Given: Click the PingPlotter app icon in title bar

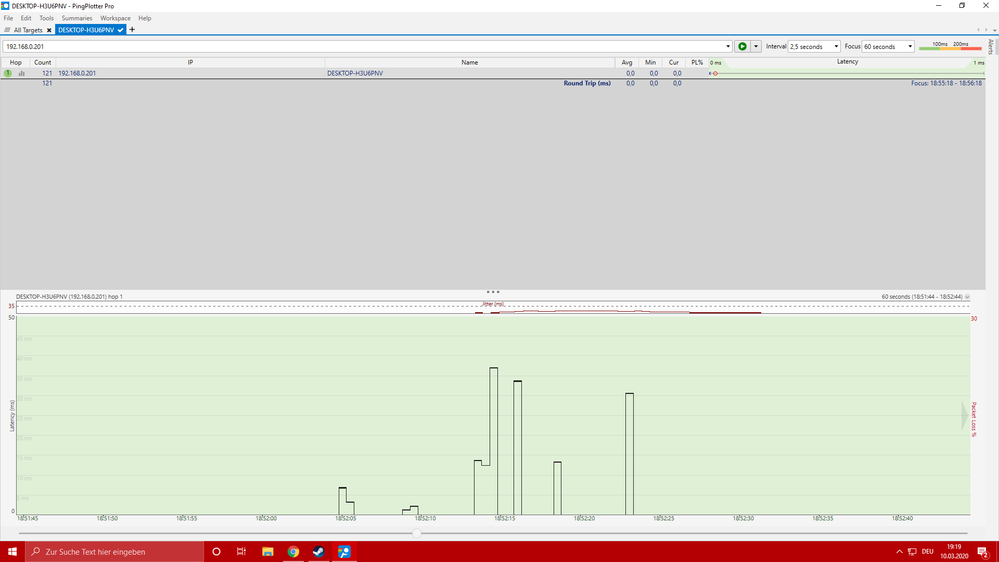Looking at the screenshot, I should (x=5, y=6).
